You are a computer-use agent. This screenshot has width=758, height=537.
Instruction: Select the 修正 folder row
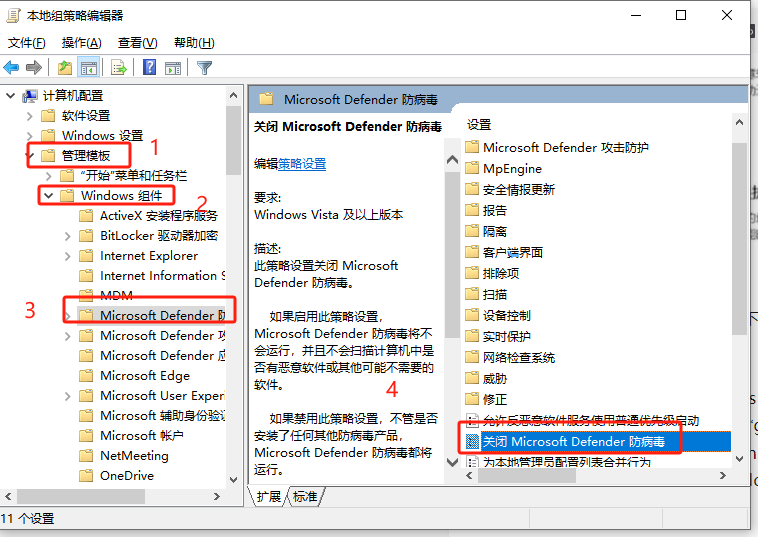tap(495, 399)
